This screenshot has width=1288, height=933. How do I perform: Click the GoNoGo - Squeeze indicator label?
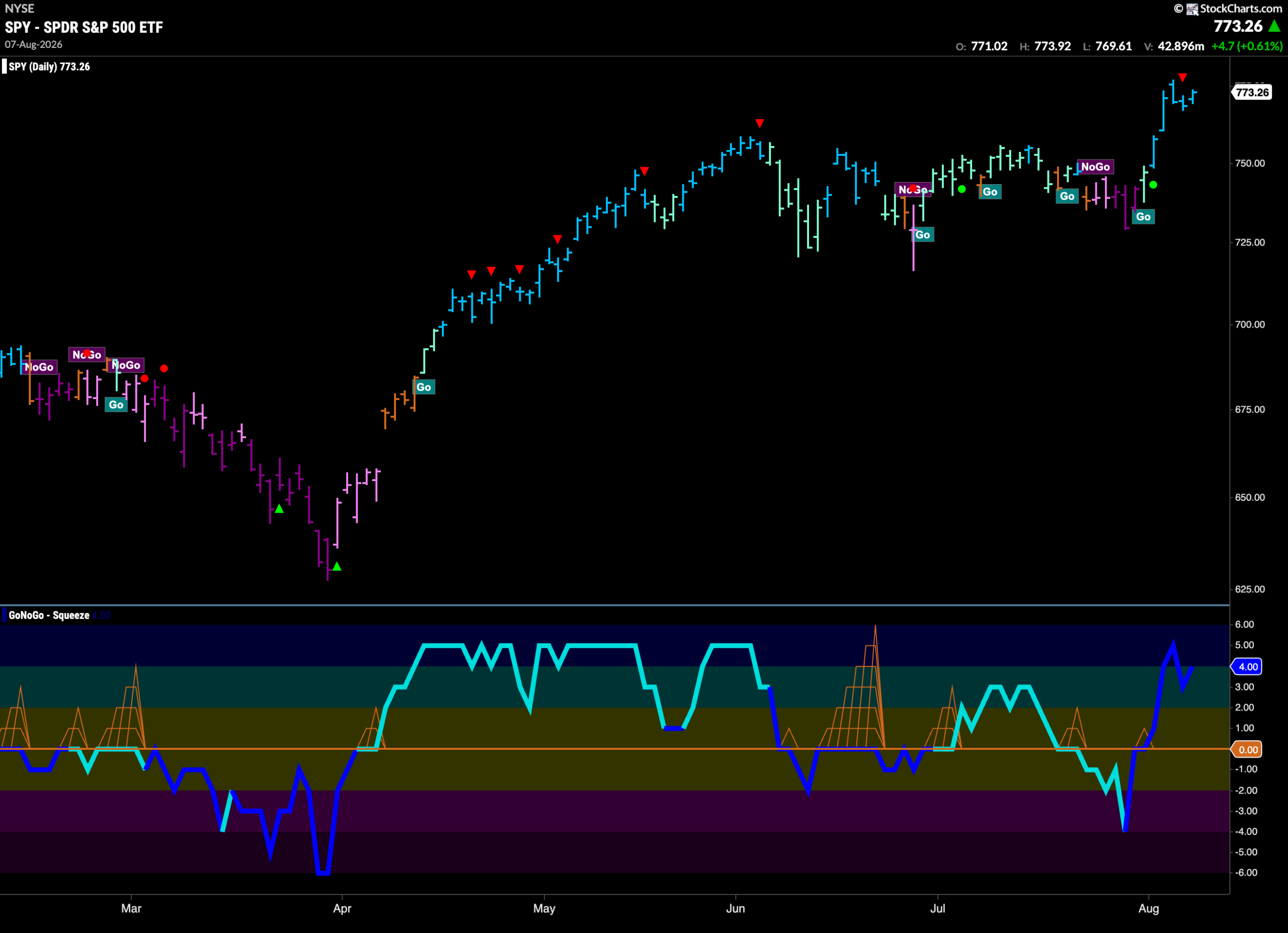[x=49, y=615]
